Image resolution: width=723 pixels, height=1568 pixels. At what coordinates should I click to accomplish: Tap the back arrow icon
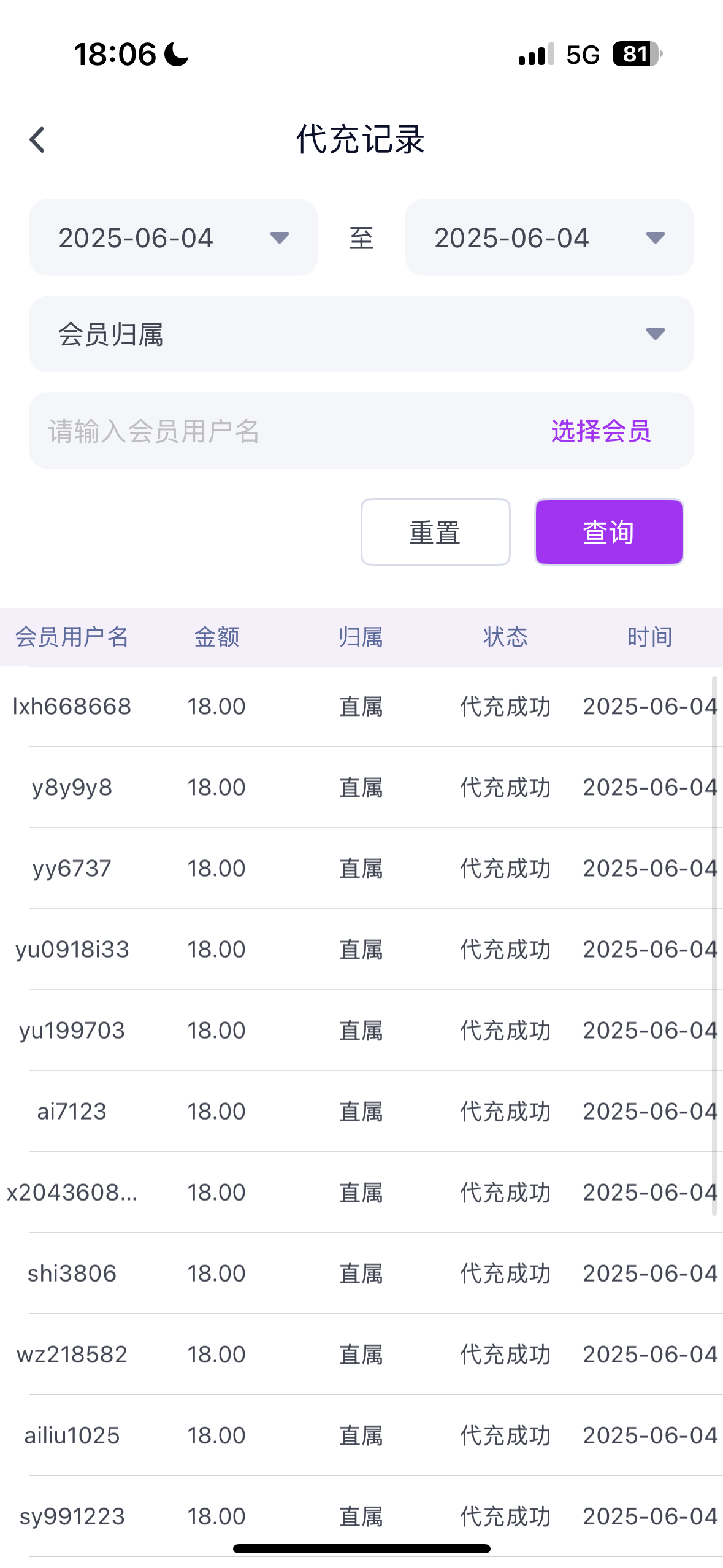(x=38, y=140)
